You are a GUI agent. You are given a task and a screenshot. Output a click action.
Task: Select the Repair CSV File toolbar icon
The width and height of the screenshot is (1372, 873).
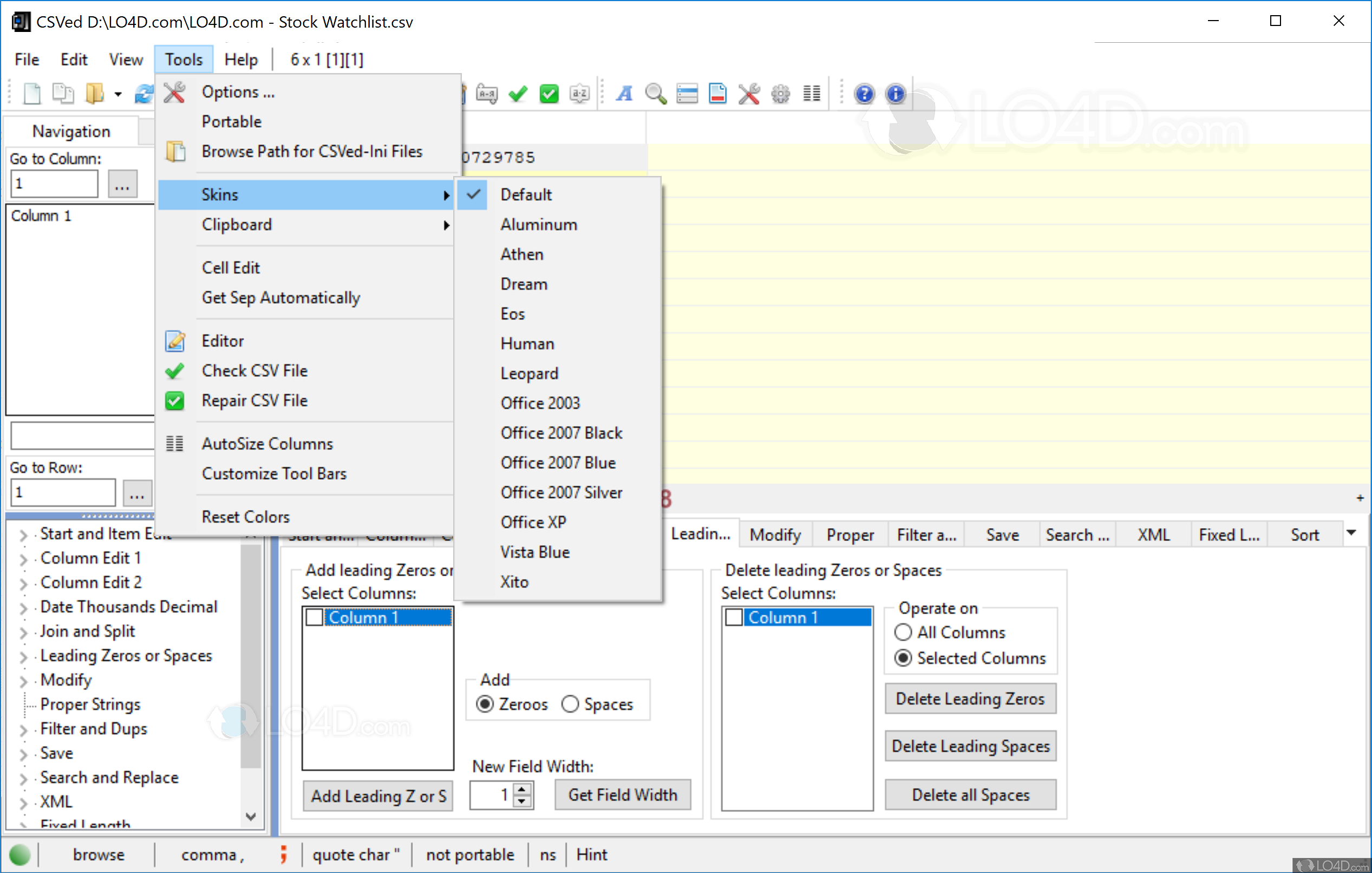(548, 93)
